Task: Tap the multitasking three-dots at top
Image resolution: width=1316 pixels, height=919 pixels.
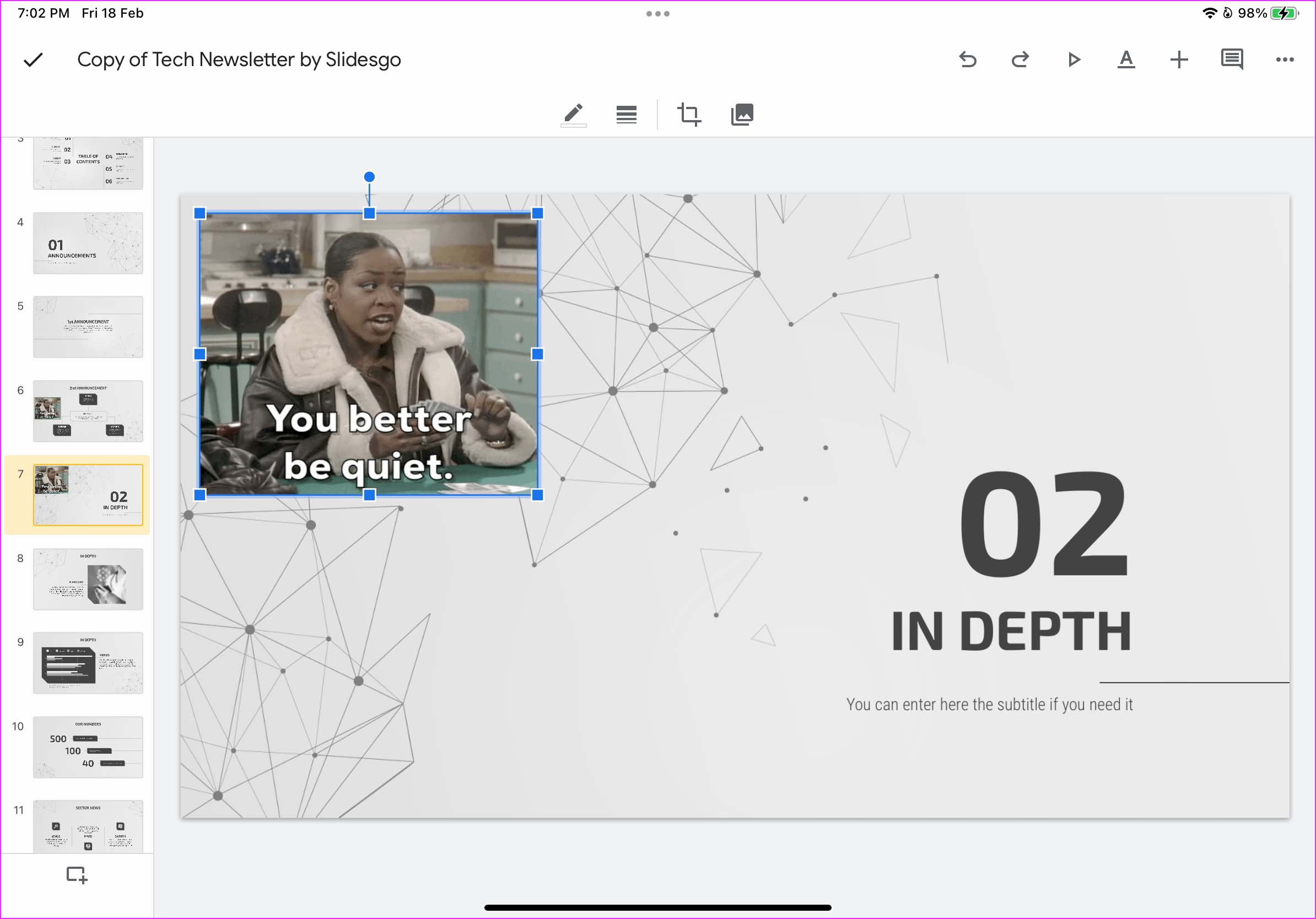Action: click(x=658, y=14)
